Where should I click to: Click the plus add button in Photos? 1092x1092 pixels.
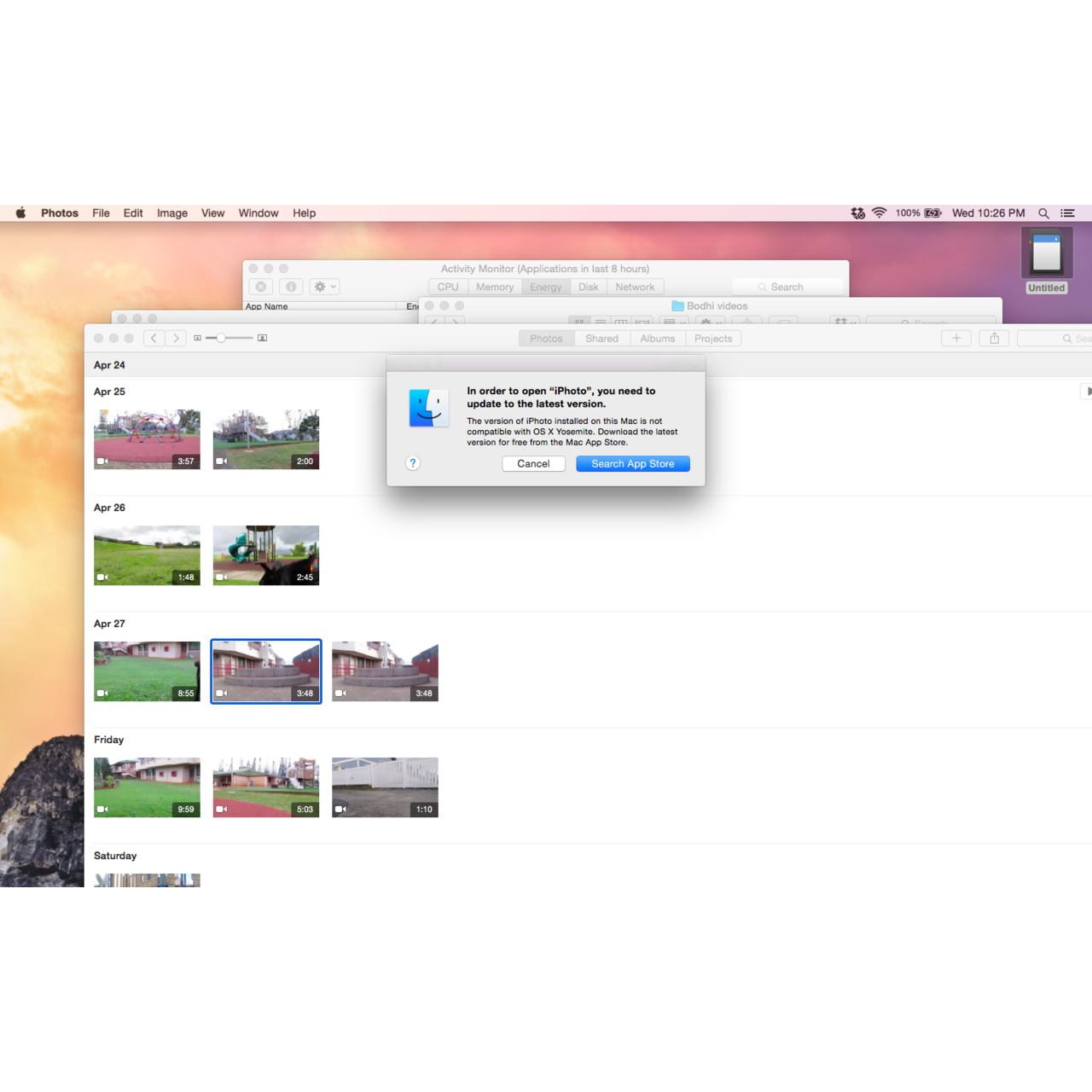956,339
